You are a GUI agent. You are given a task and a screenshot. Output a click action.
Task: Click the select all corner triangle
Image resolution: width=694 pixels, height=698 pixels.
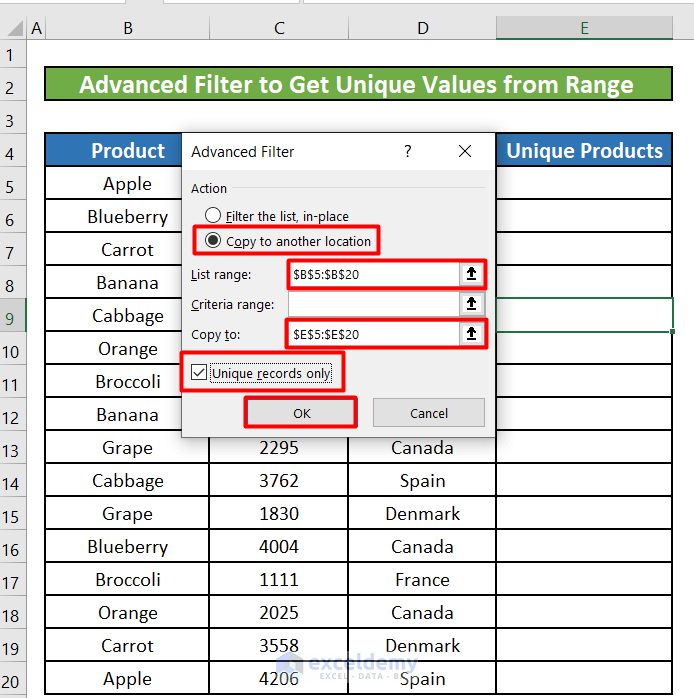click(12, 29)
